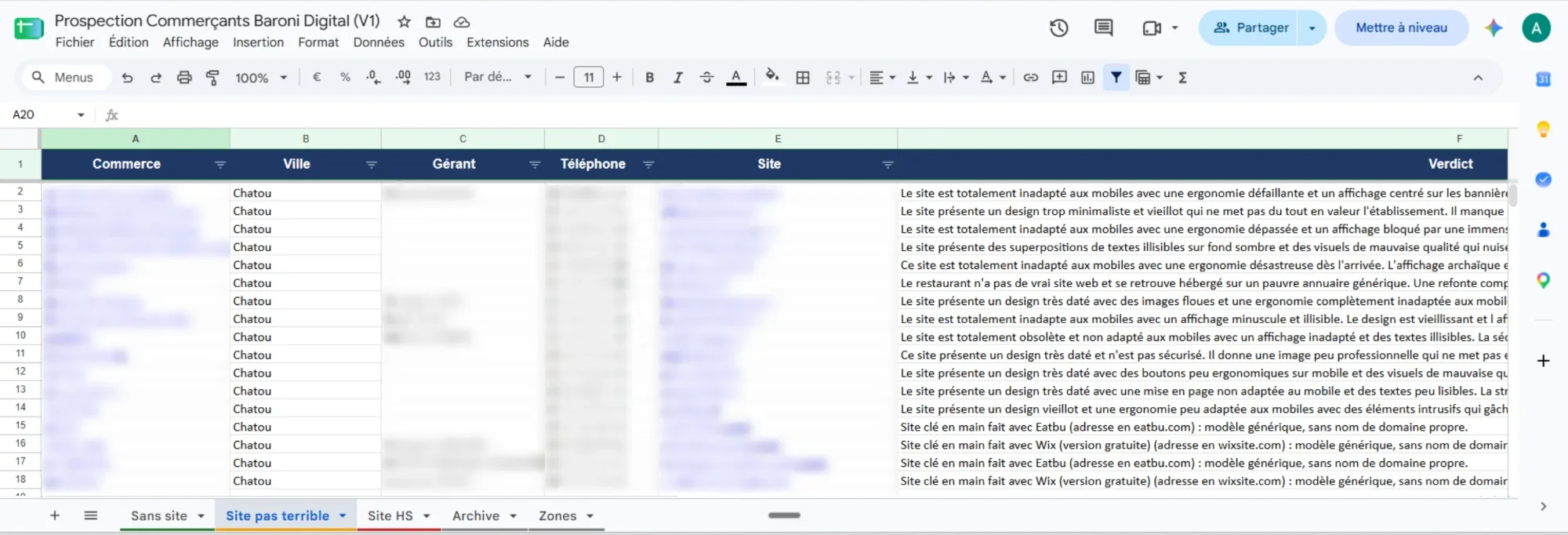The width and height of the screenshot is (1568, 535).
Task: Open Google Maps side panel
Action: tap(1543, 280)
